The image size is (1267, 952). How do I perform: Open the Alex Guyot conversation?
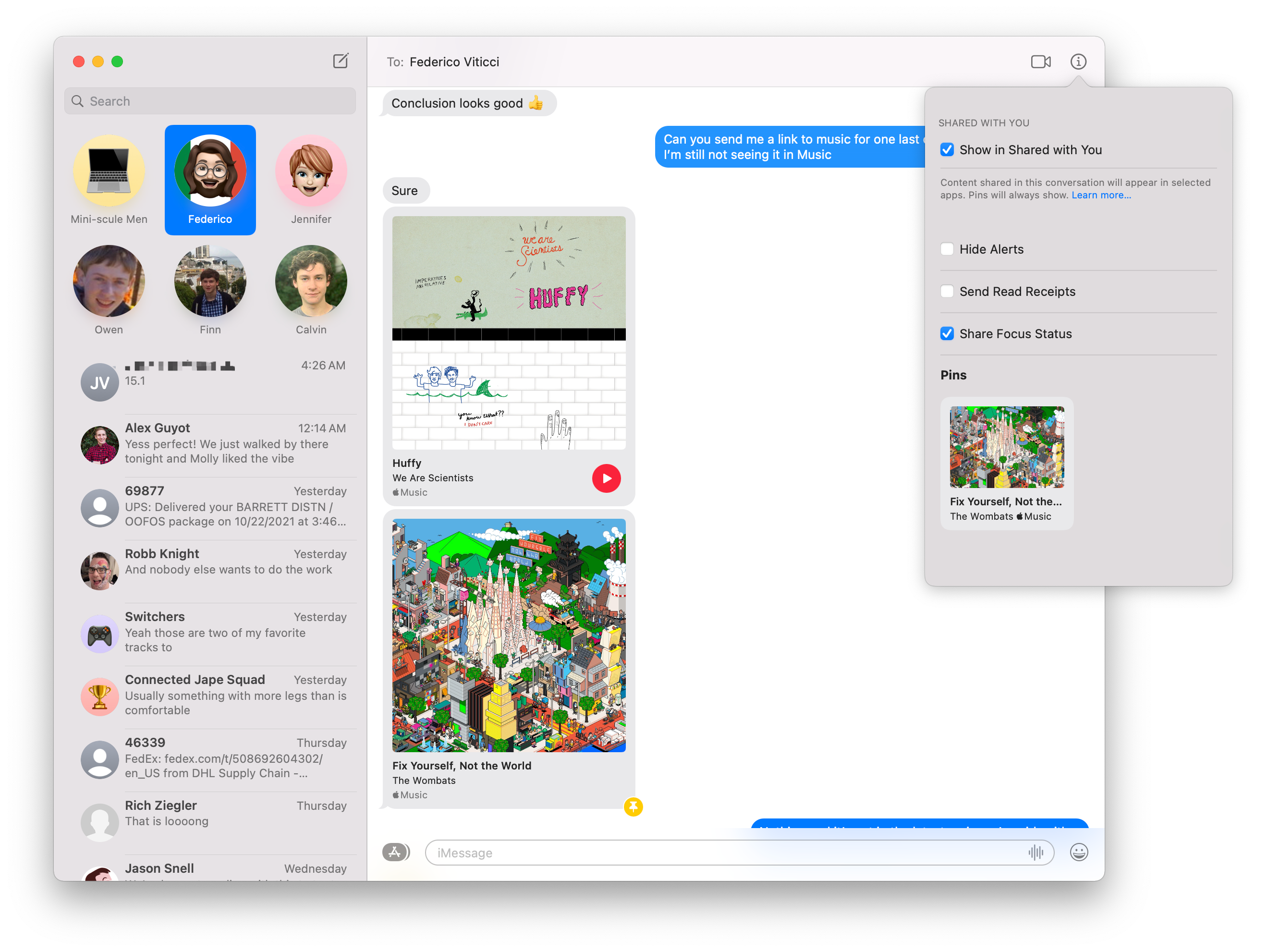(218, 444)
